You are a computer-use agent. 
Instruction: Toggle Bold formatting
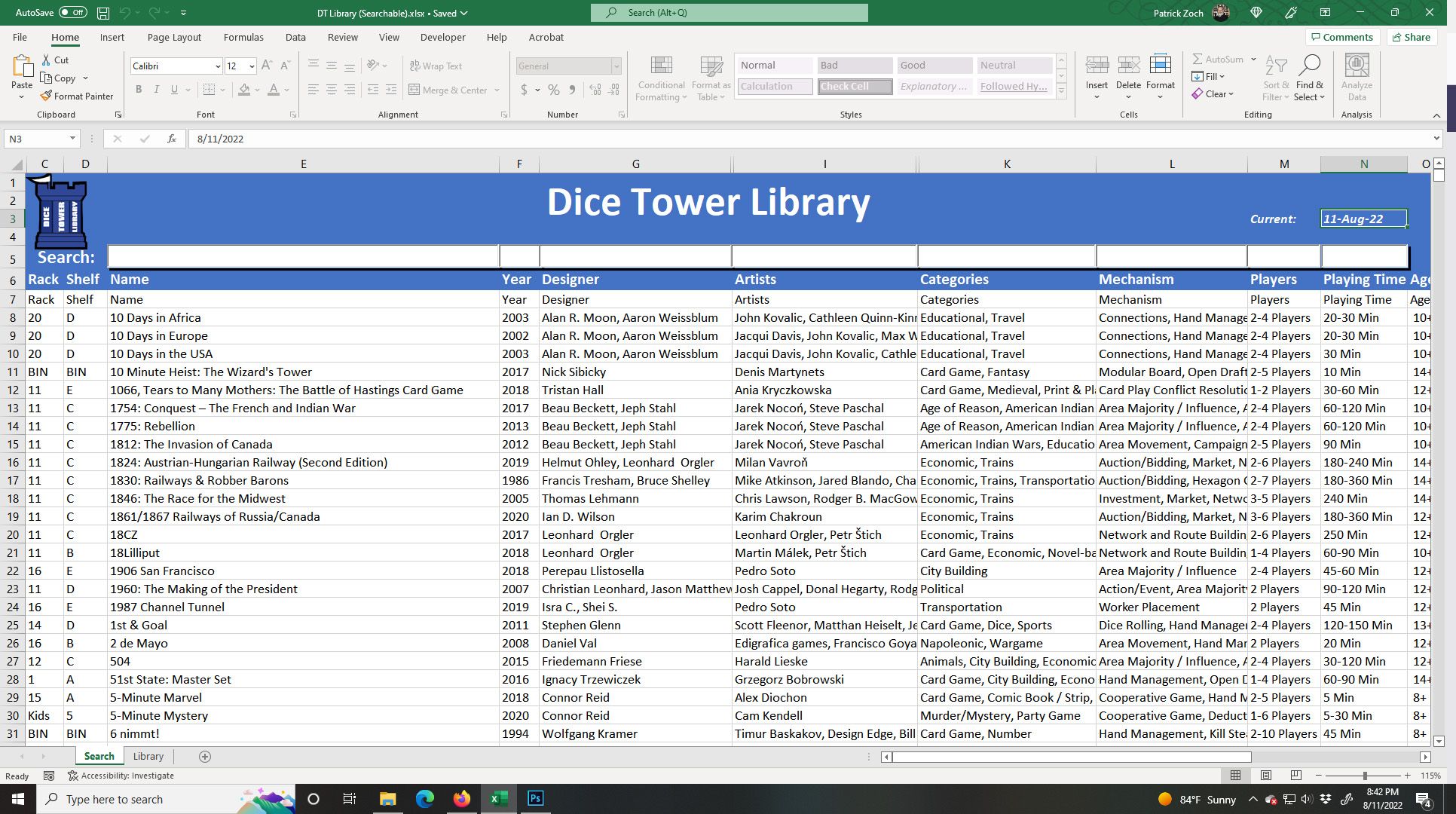(x=139, y=90)
